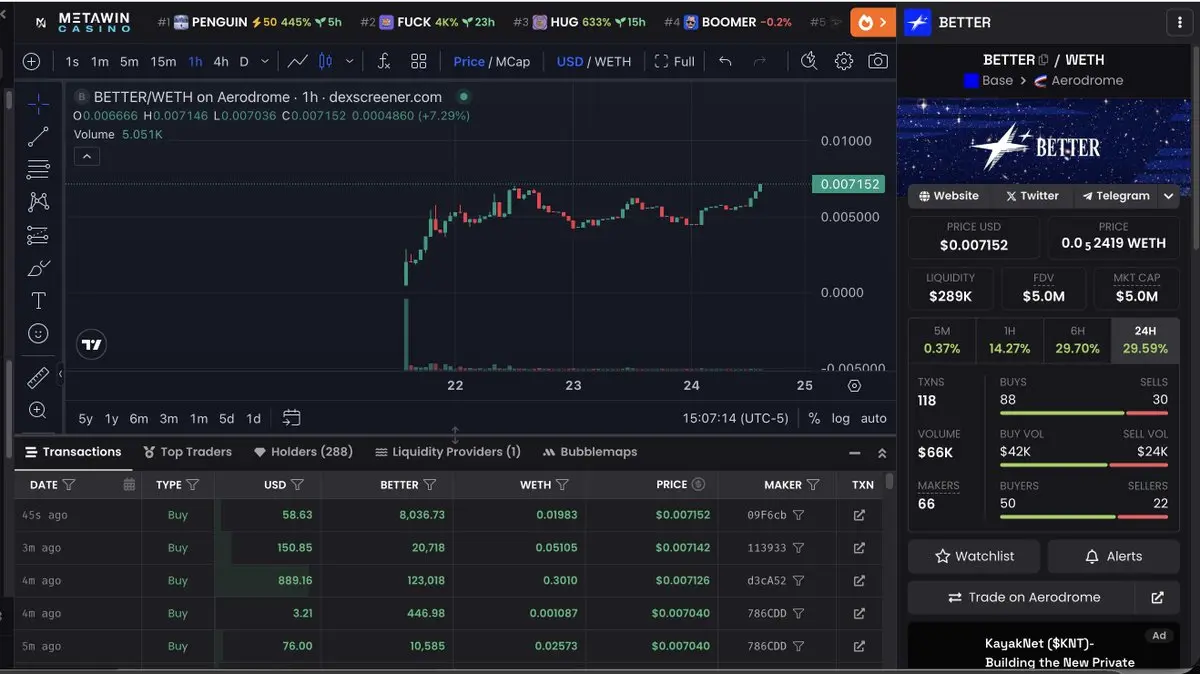Open chart settings gear
The height and width of the screenshot is (674, 1200).
pyautogui.click(x=843, y=61)
